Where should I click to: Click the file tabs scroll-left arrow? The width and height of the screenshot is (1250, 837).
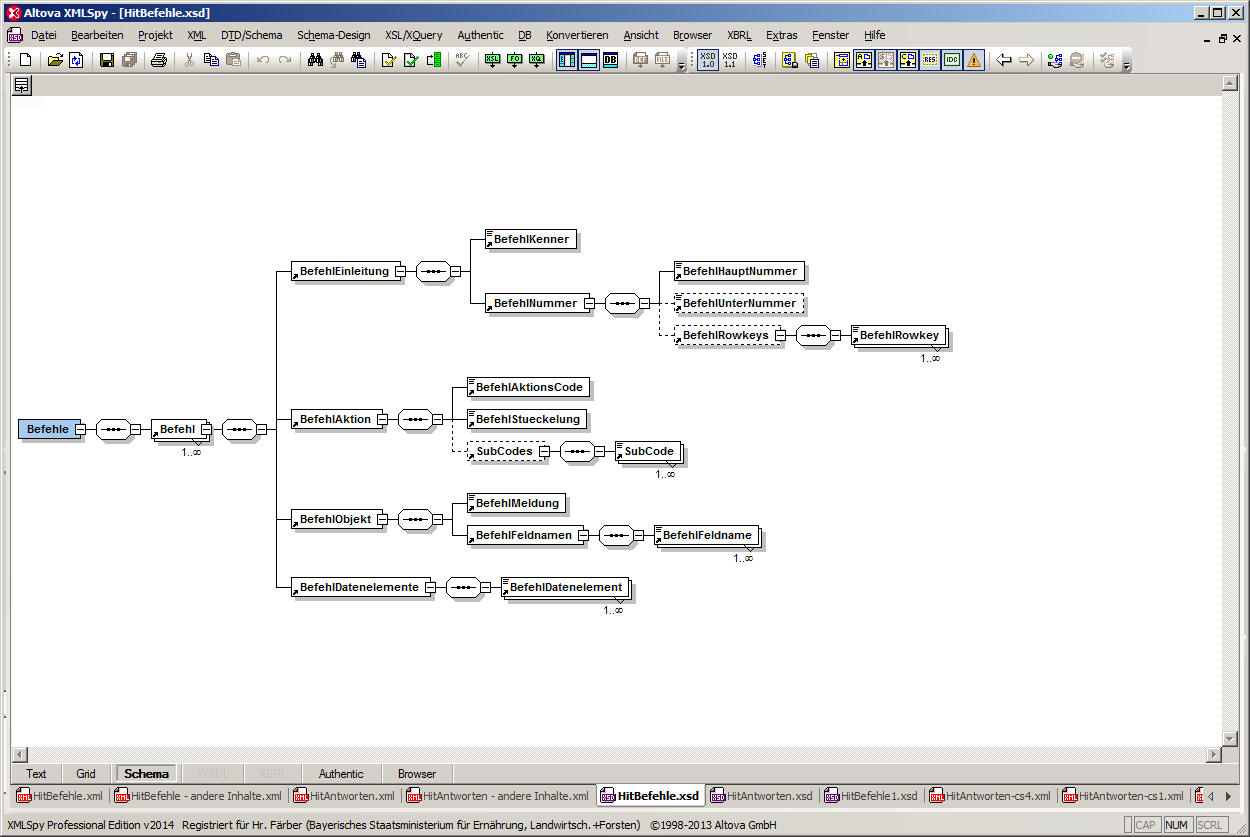click(1212, 796)
